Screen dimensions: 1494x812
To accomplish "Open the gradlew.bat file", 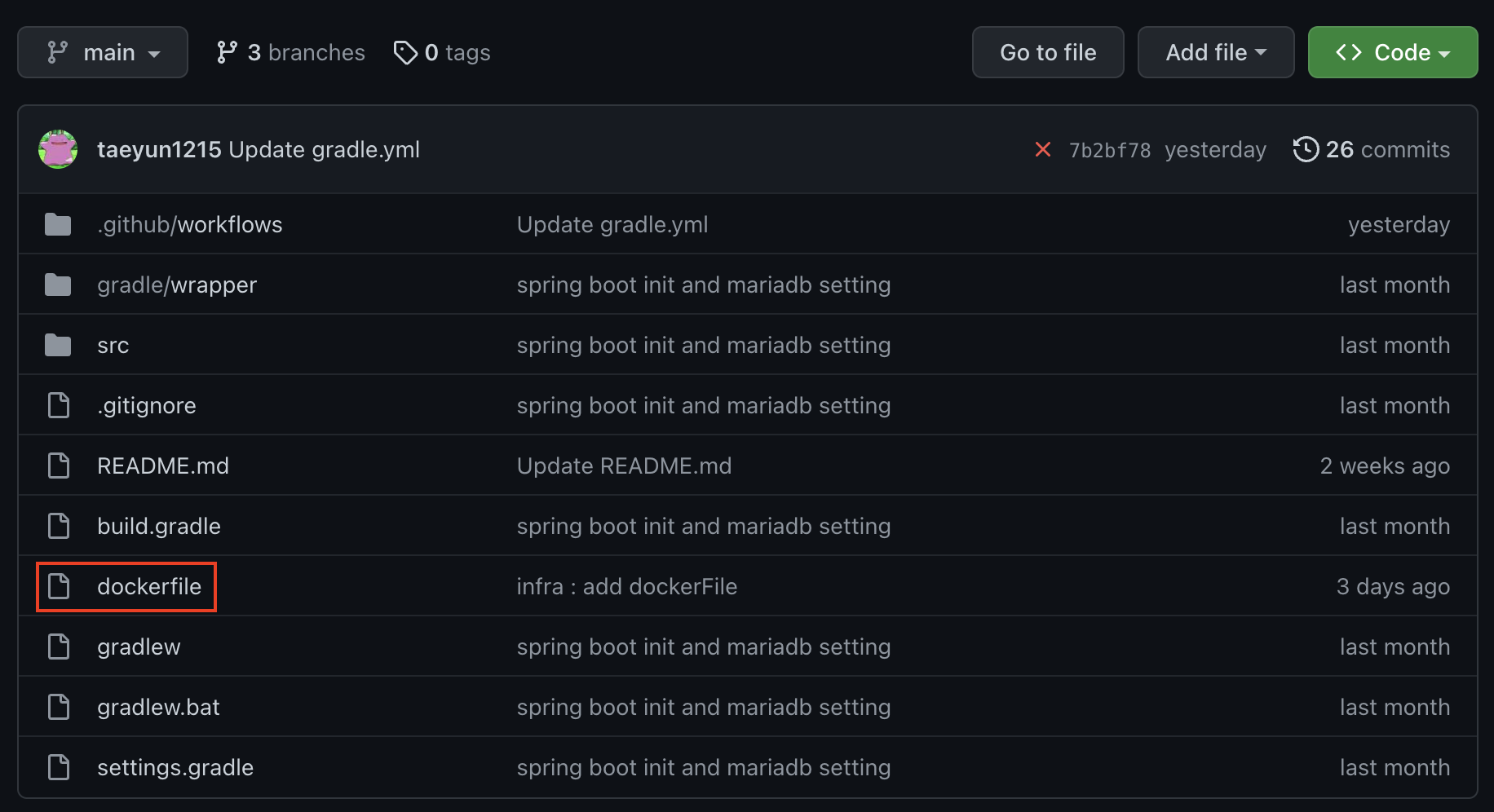I will click(x=158, y=707).
